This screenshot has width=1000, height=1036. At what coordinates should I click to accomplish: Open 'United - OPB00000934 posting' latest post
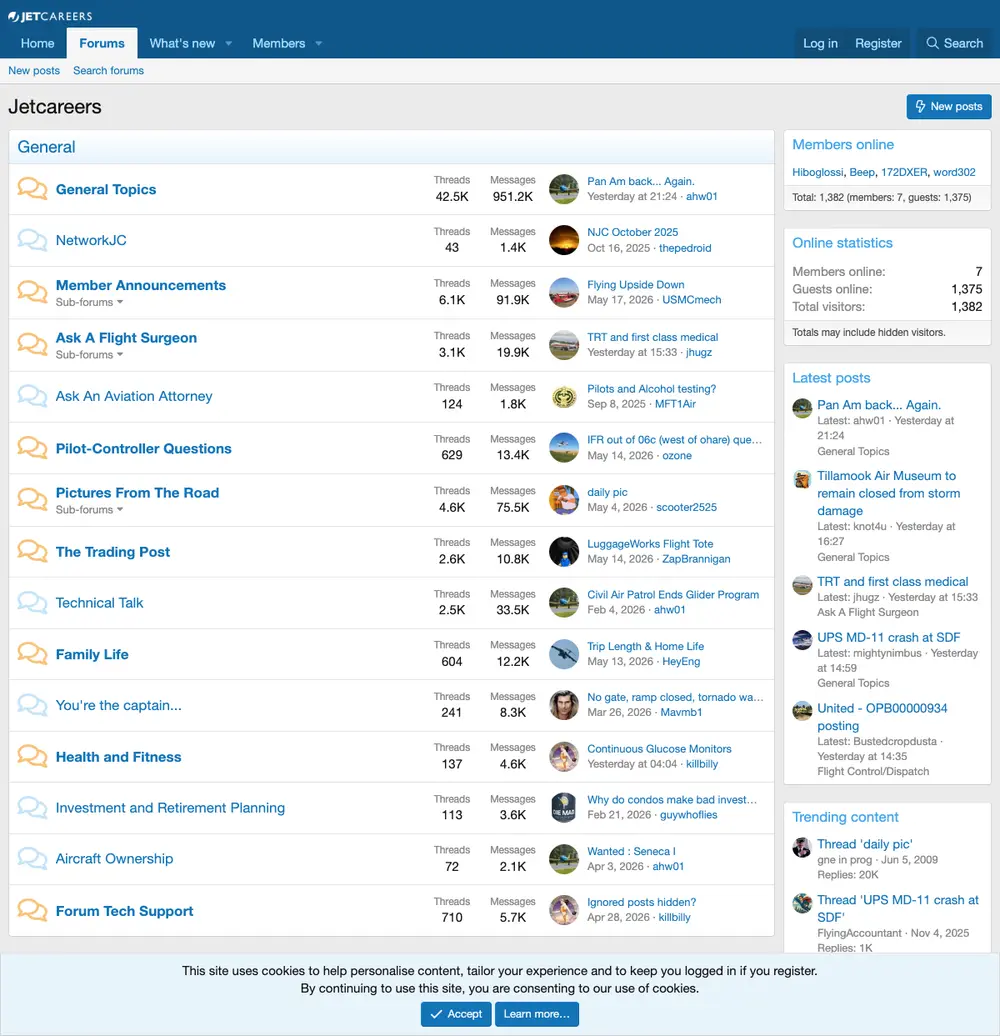pyautogui.click(x=882, y=717)
